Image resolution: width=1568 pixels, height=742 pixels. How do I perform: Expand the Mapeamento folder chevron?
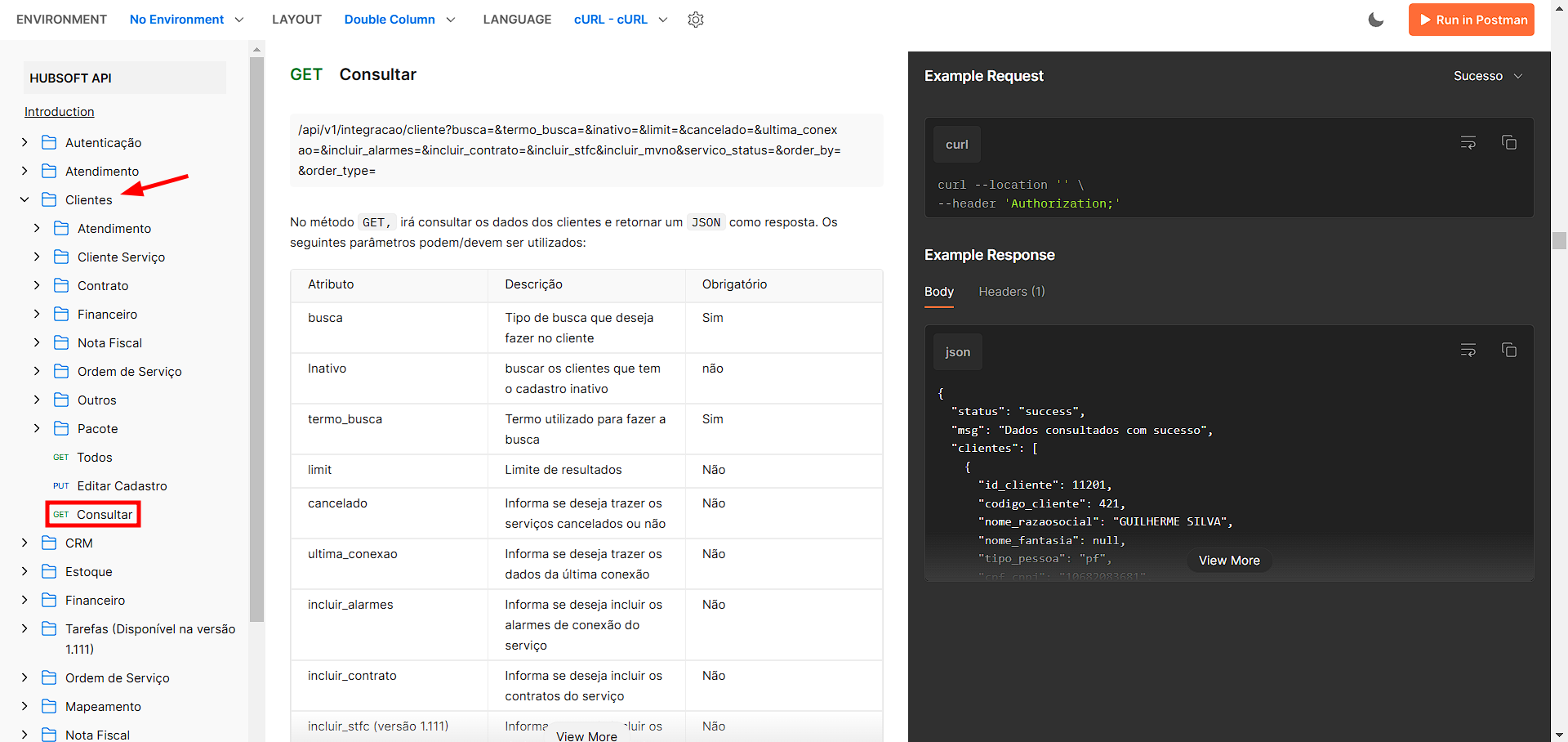(24, 706)
